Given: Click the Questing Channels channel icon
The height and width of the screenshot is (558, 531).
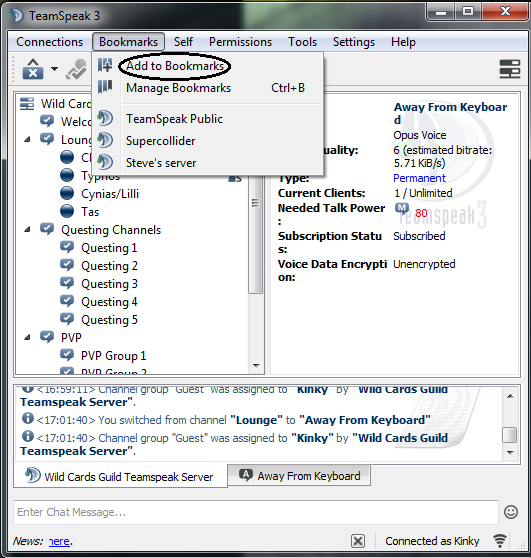Looking at the screenshot, I should tap(47, 229).
